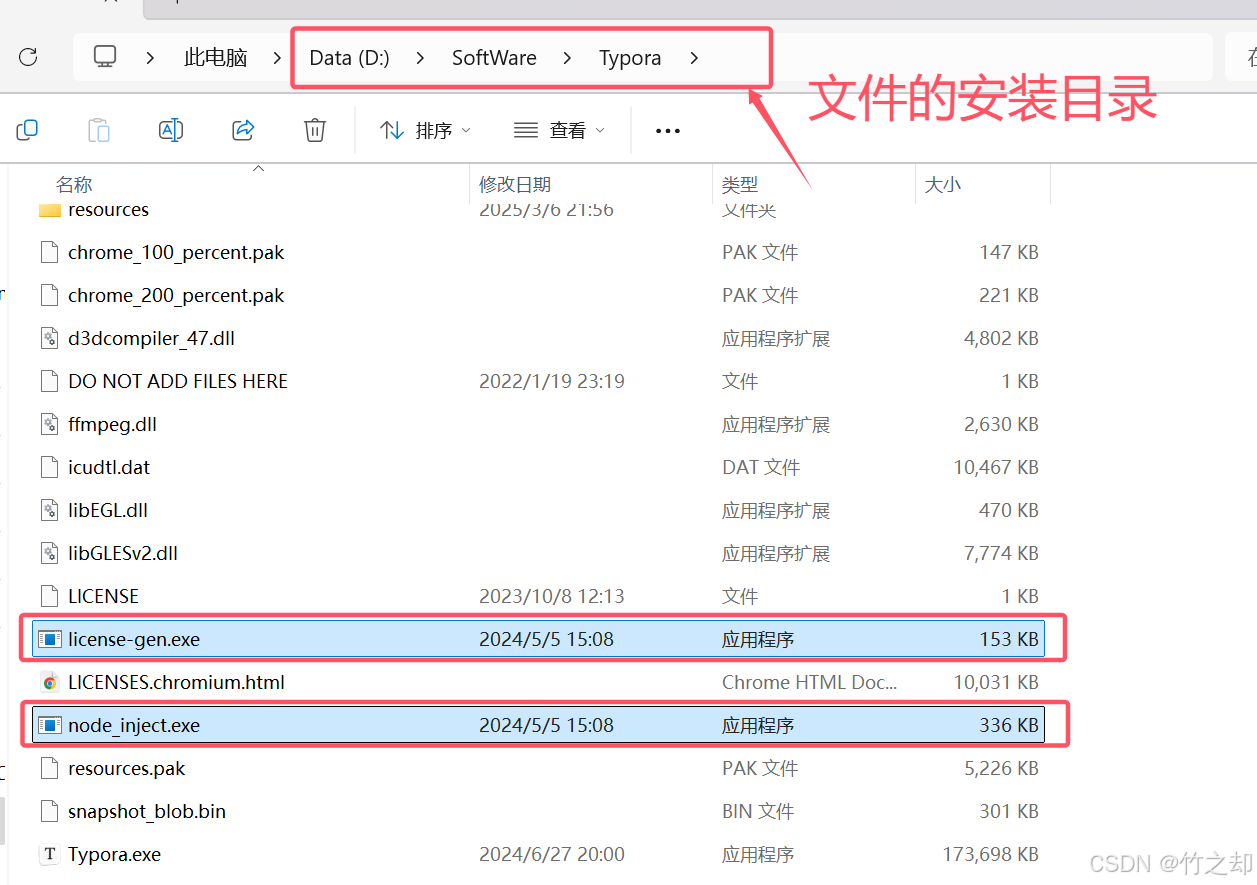Select file name Typora.exe
This screenshot has height=885, width=1257.
point(114,855)
